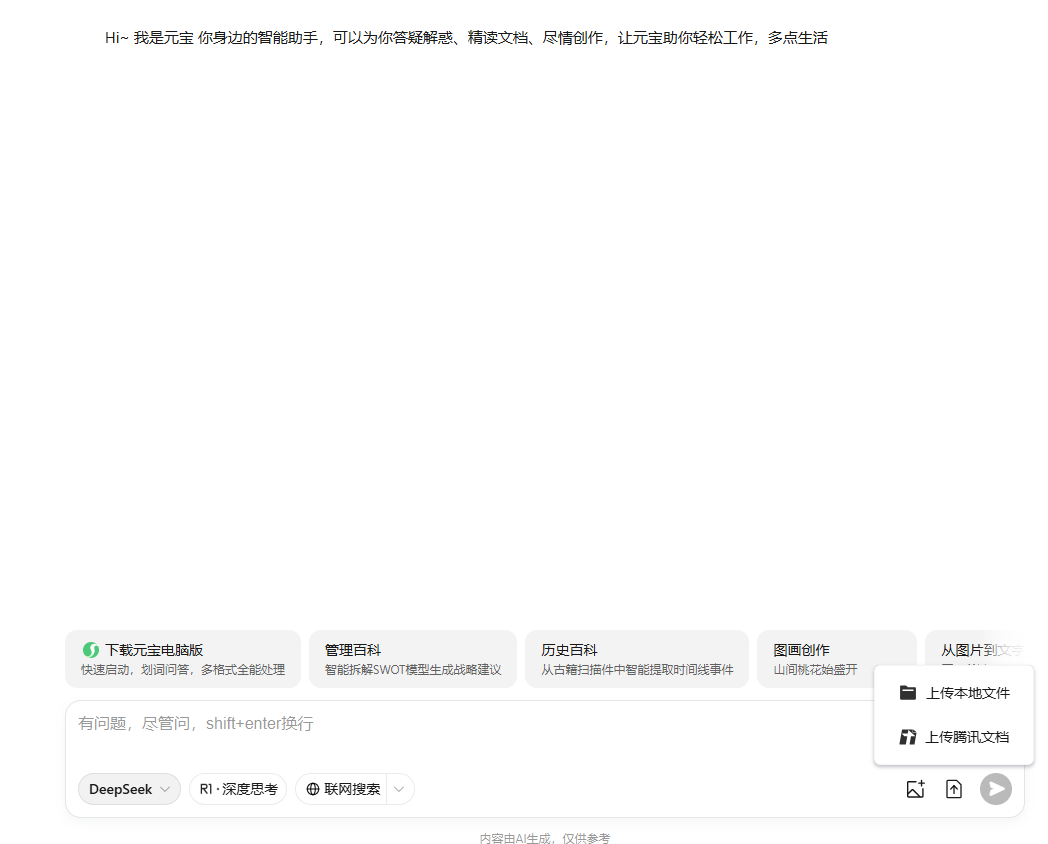Toggle 联网搜索 web search
Image resolution: width=1048 pixels, height=844 pixels.
point(342,789)
